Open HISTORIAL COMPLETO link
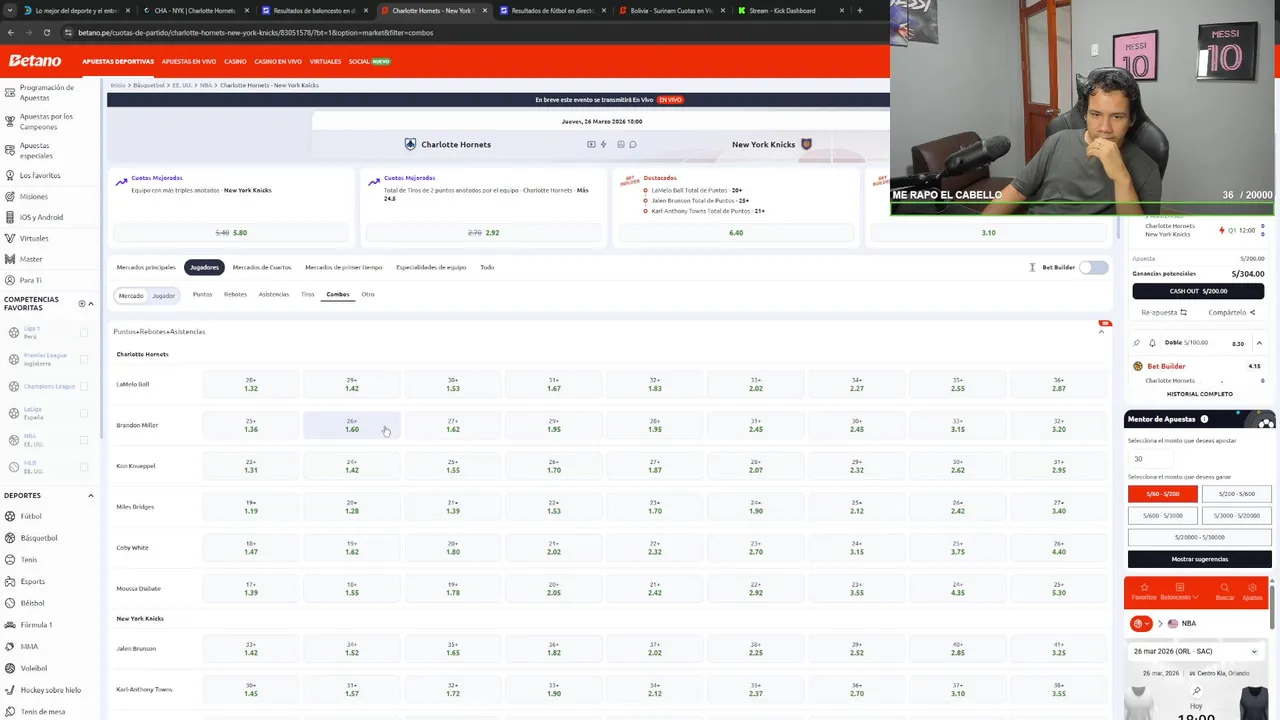1280x720 pixels. (1200, 394)
